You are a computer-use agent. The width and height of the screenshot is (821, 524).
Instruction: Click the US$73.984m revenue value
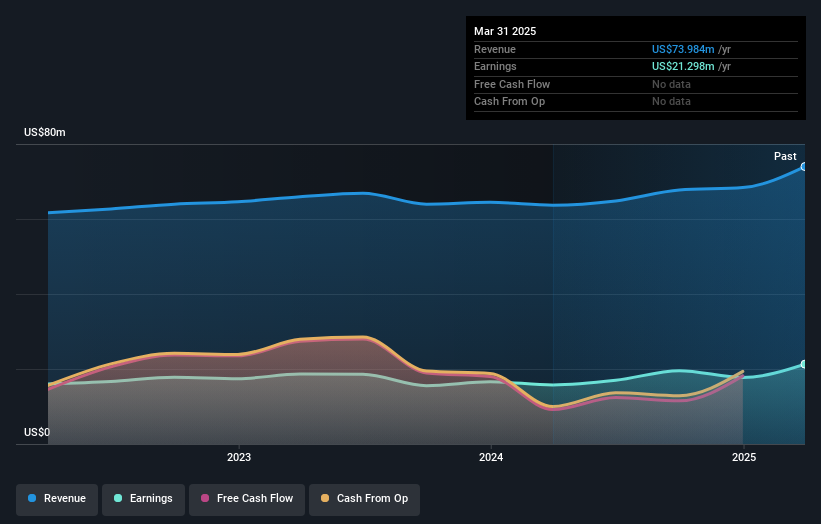[x=683, y=49]
